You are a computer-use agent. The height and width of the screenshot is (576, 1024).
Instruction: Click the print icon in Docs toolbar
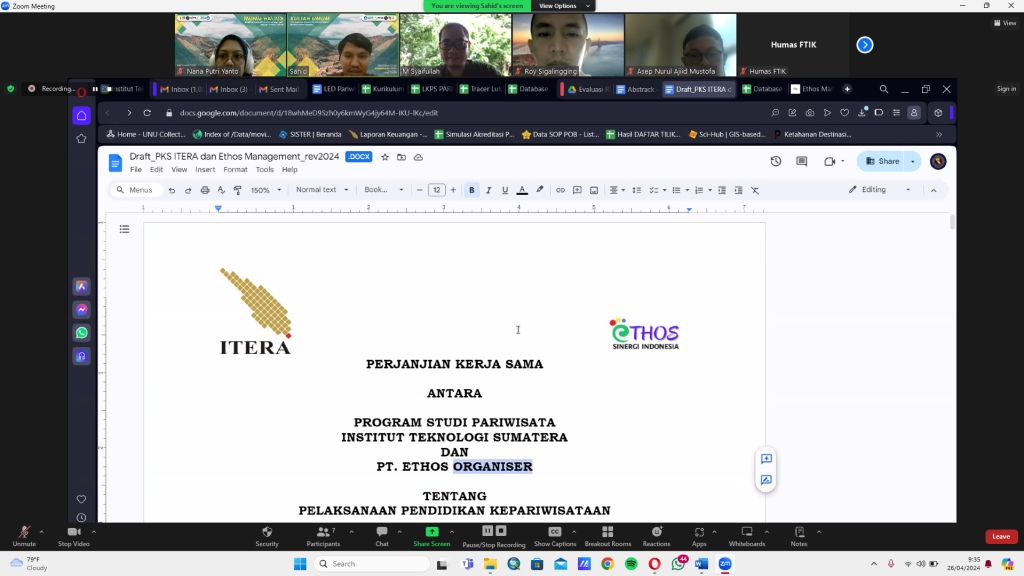(x=205, y=190)
